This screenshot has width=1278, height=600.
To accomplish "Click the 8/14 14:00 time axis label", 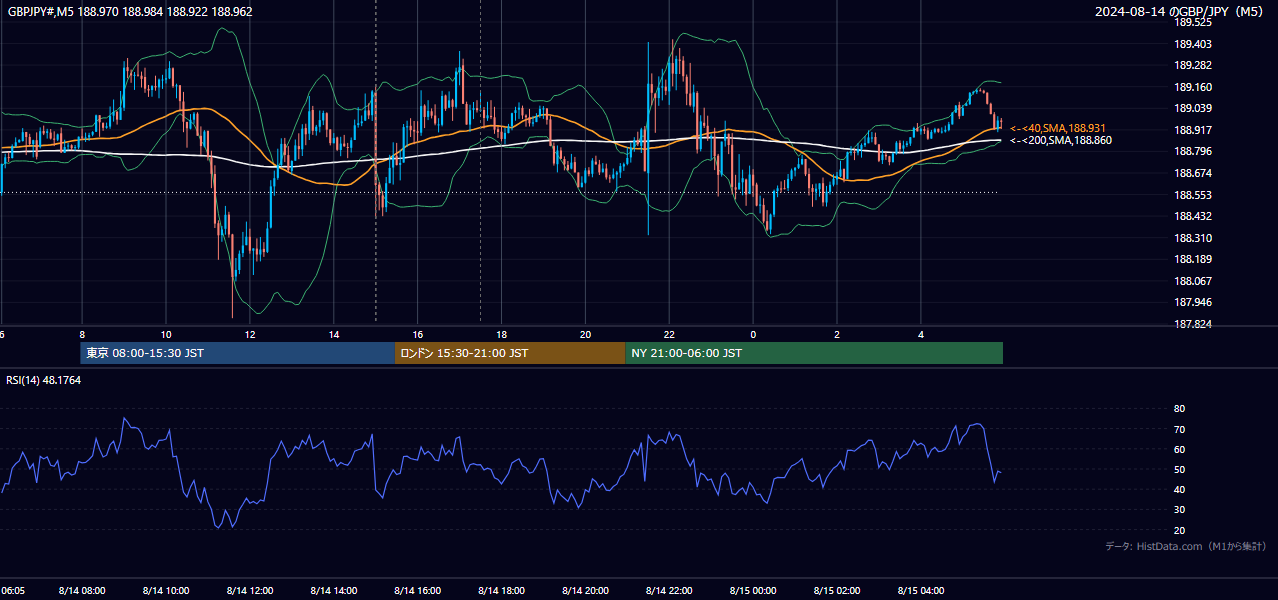I will (x=334, y=591).
